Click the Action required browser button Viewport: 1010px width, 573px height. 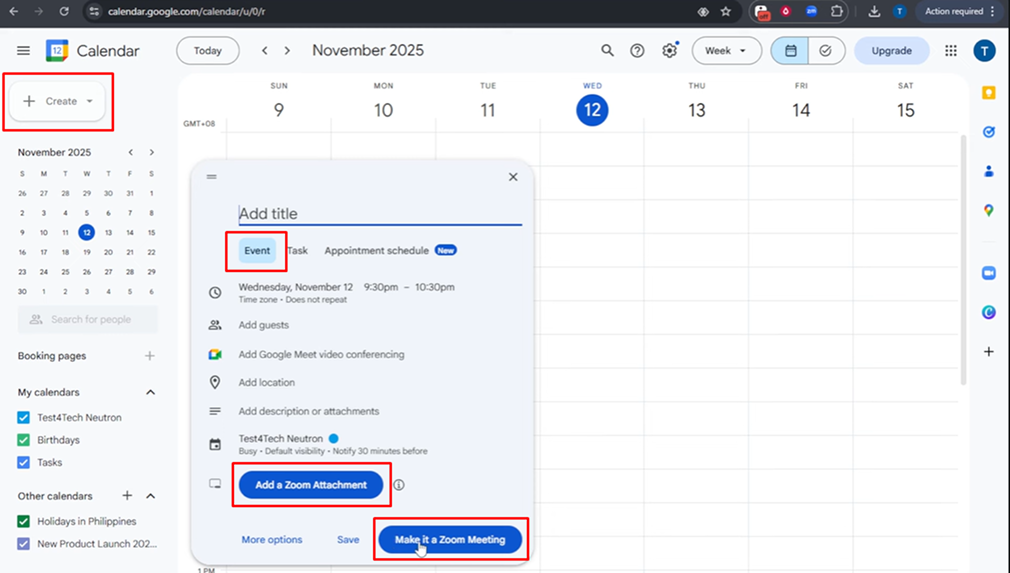(x=960, y=12)
